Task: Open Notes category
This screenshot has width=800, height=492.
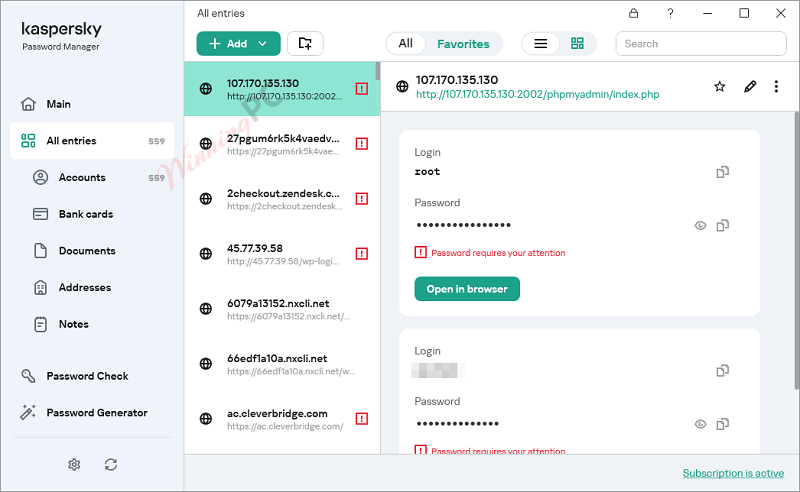Action: point(92,325)
